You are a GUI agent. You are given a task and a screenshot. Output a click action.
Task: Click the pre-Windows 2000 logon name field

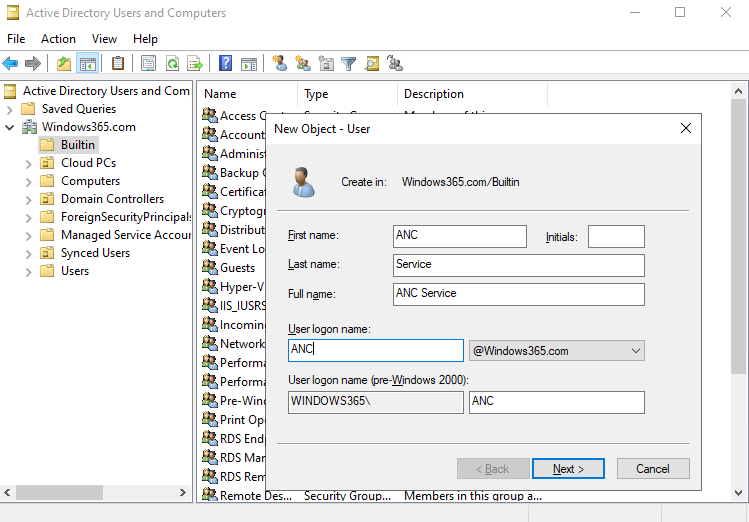(x=557, y=402)
